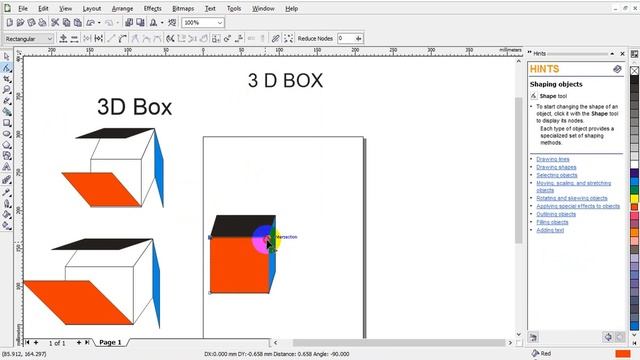Click the Add Nodes icon
Image resolution: width=640 pixels, height=360 pixels.
click(63, 38)
